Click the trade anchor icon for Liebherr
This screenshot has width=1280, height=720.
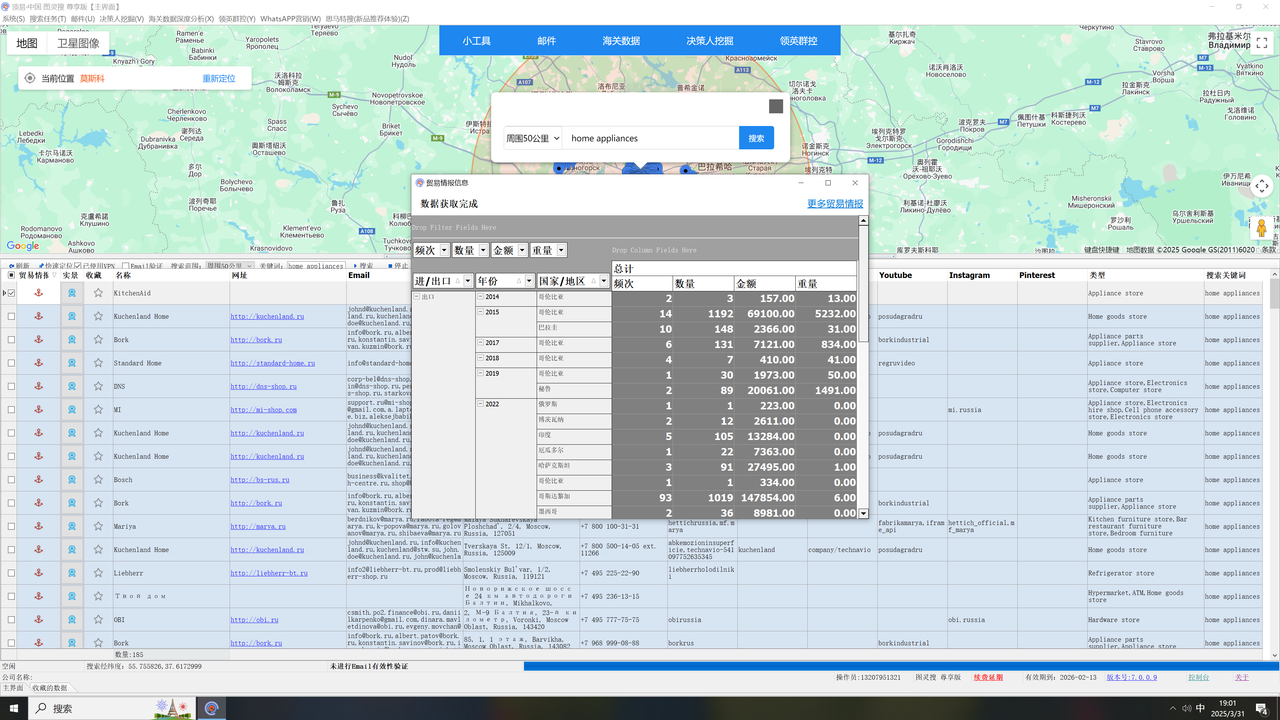coord(38,573)
